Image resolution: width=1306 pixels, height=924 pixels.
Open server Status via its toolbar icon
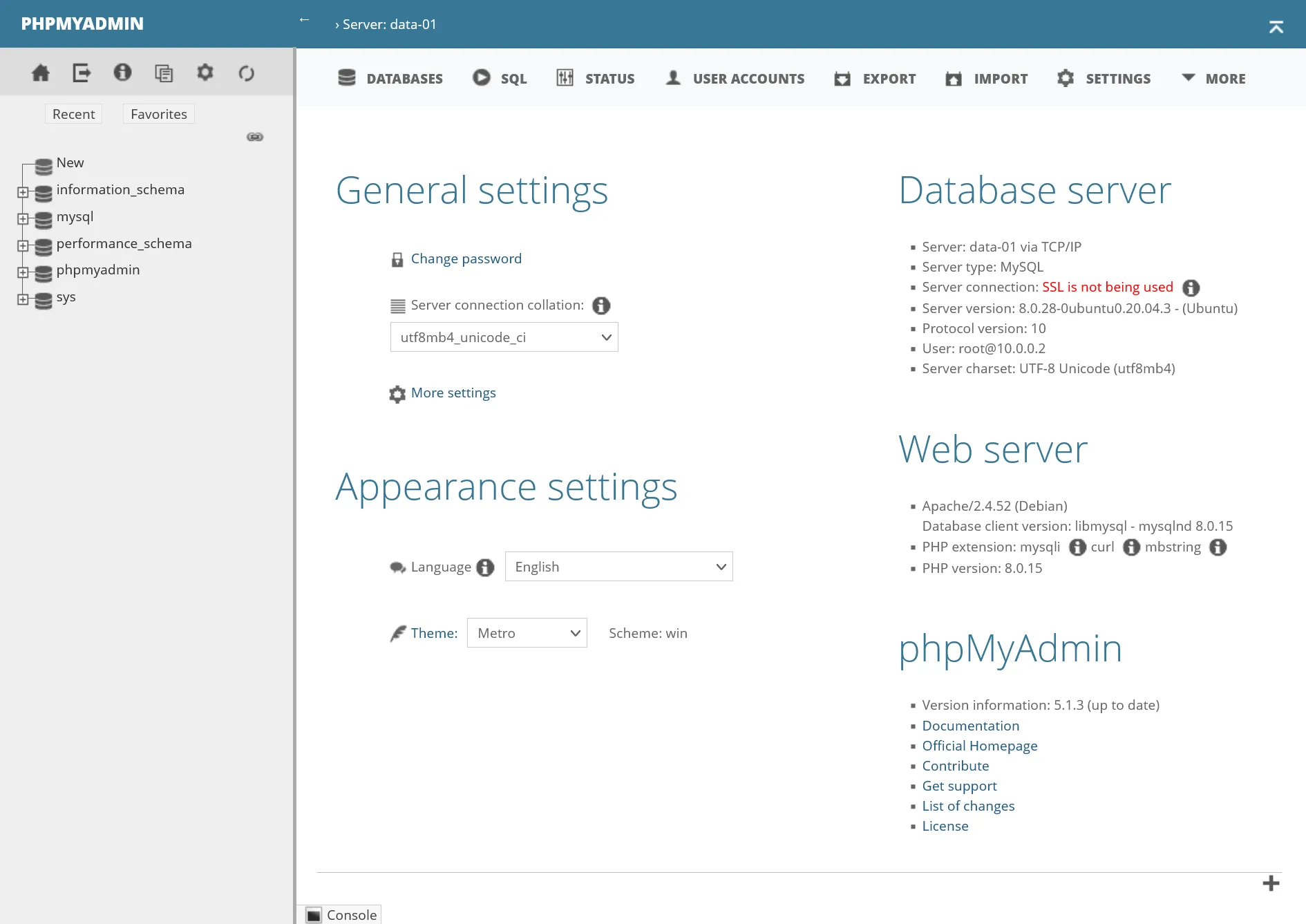click(565, 78)
